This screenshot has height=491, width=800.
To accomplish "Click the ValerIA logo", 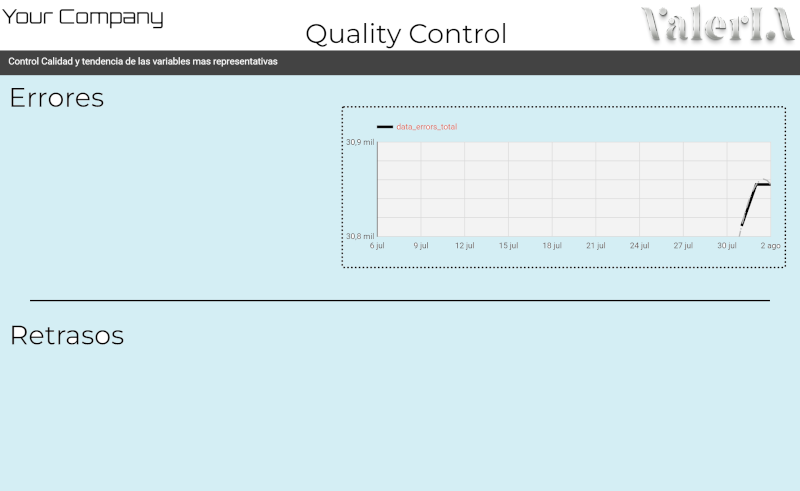I will [718, 24].
